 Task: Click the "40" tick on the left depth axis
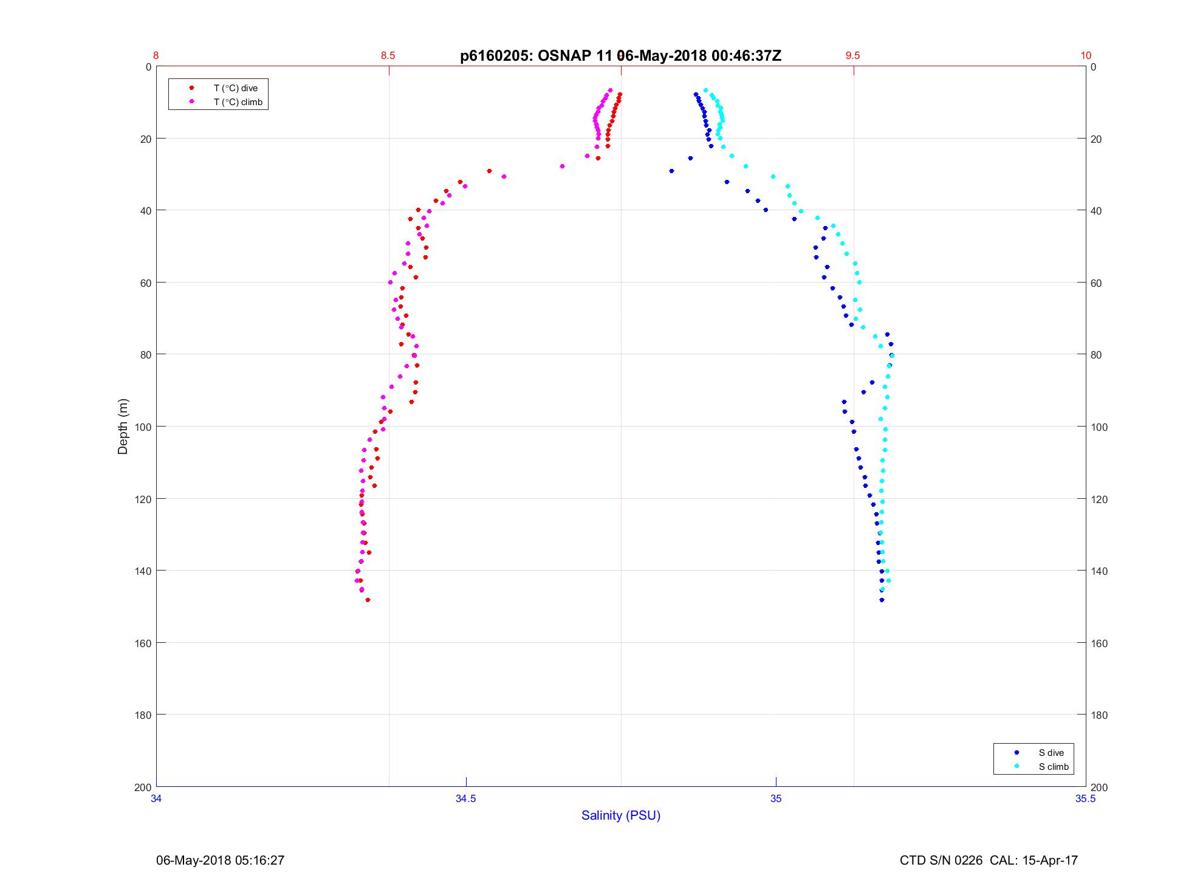pyautogui.click(x=145, y=211)
